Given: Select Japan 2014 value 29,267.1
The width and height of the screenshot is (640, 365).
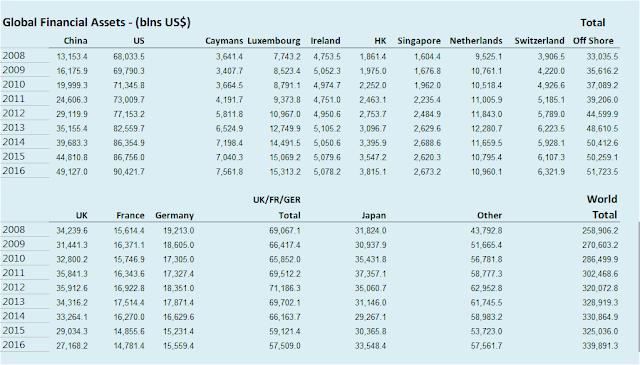Looking at the screenshot, I should tap(371, 317).
